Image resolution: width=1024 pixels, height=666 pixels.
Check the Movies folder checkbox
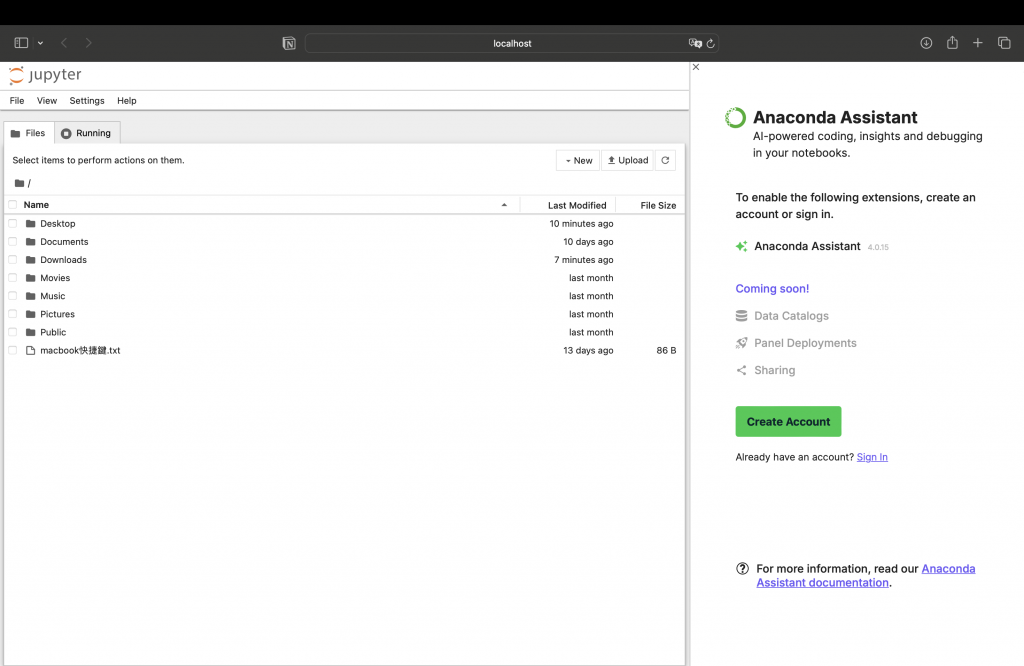(12, 278)
